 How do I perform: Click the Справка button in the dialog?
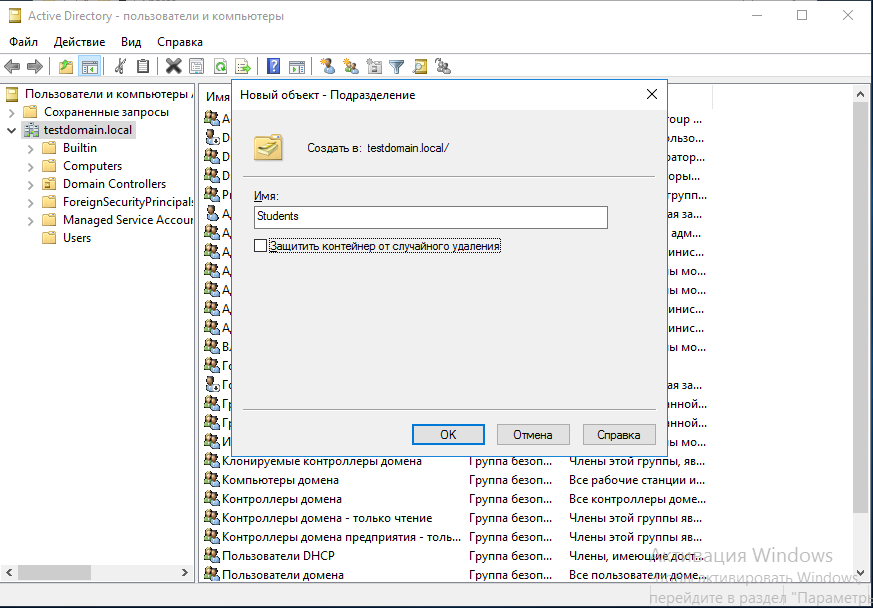619,435
